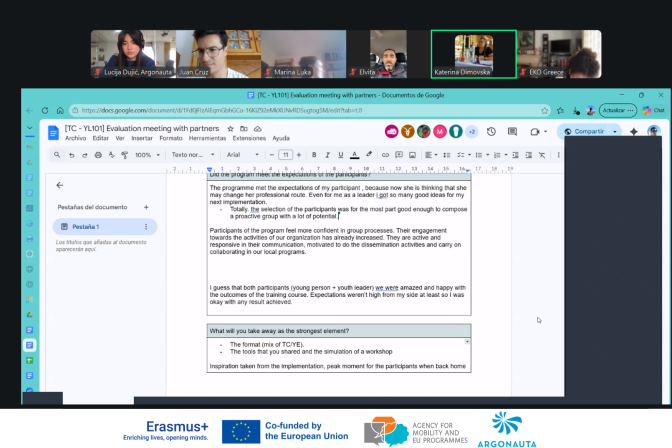
Task: Toggle bold formatting
Action: click(313, 155)
